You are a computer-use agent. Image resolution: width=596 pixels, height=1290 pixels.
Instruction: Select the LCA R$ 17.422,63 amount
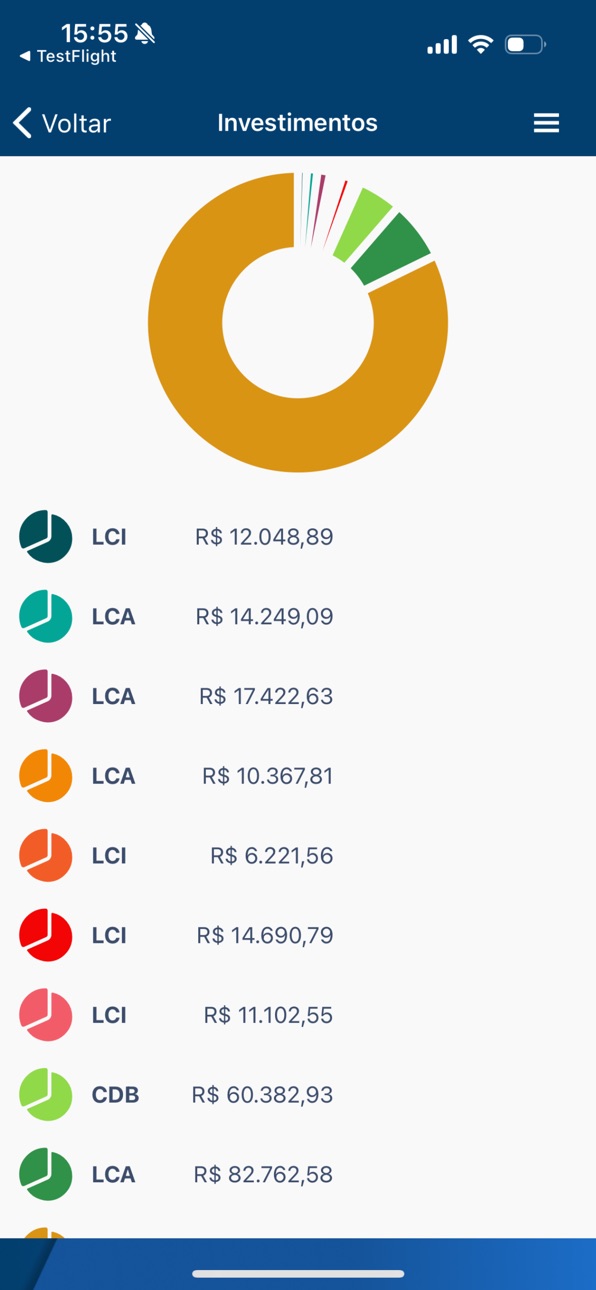pos(266,696)
